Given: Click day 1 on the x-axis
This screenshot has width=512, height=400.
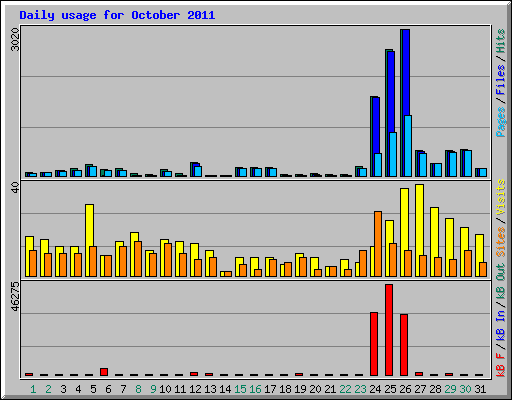Looking at the screenshot, I should tap(33, 389).
